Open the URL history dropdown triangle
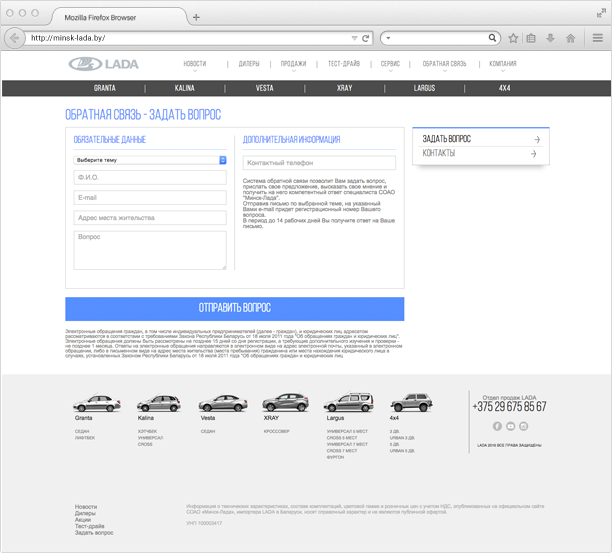Viewport: 612px width, 553px height. [x=354, y=38]
